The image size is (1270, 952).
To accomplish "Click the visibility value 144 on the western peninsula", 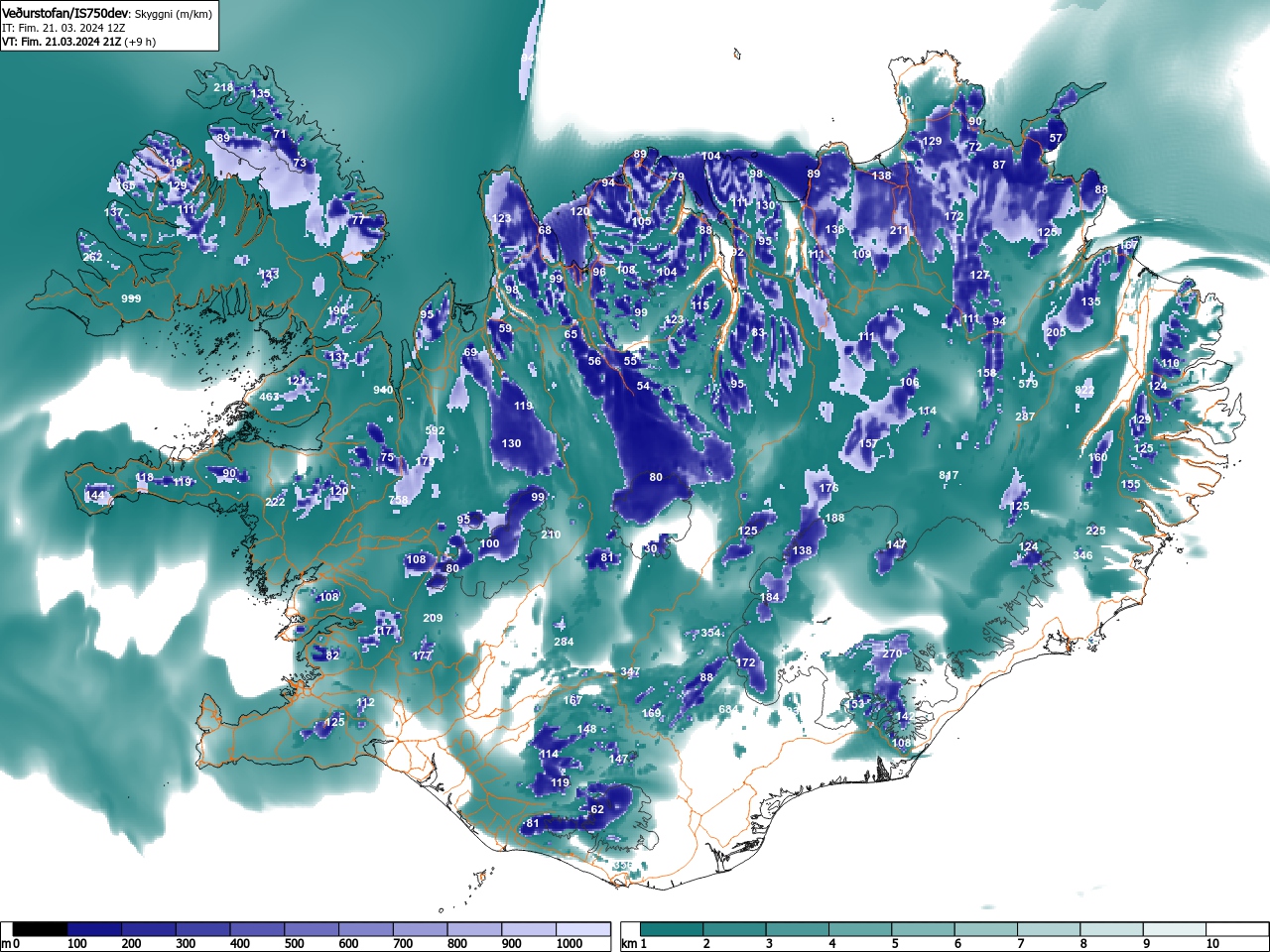I will coord(95,495).
